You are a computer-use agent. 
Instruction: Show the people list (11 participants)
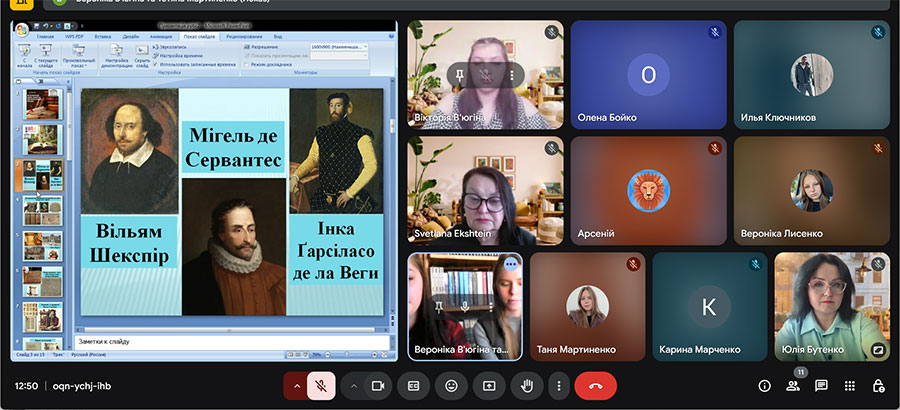tap(793, 386)
